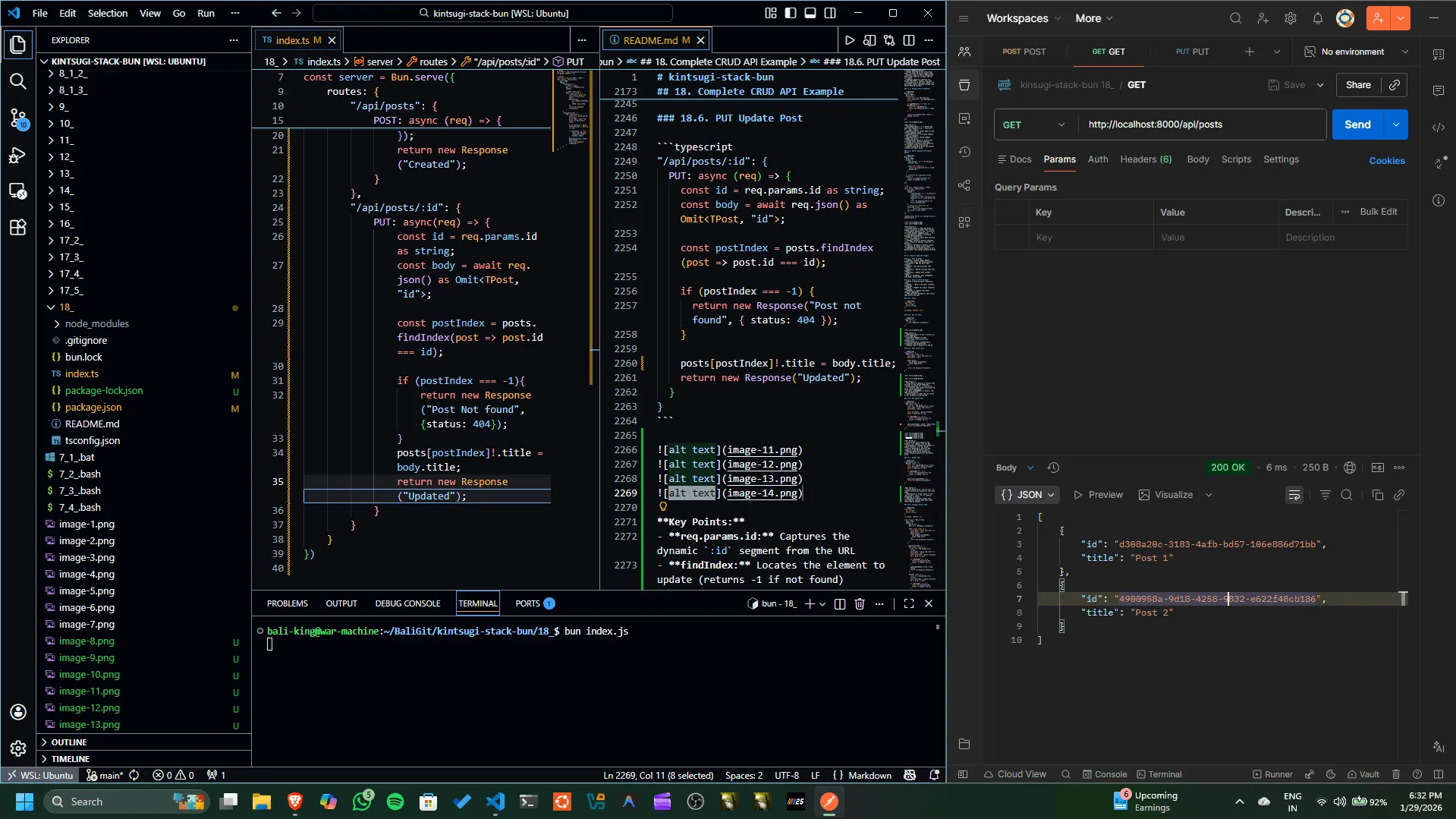
Task: Run the file with the play icon
Action: pos(850,40)
